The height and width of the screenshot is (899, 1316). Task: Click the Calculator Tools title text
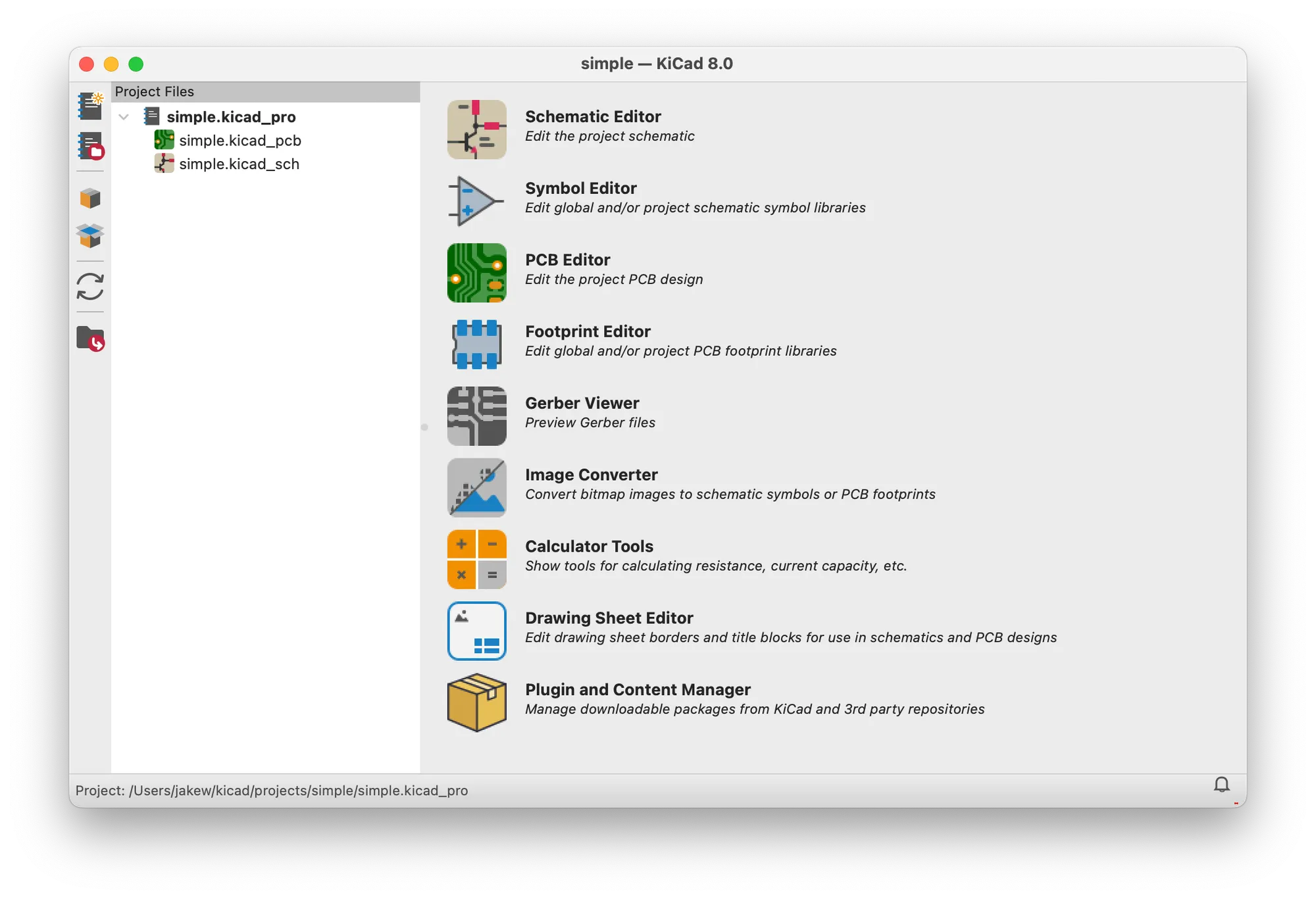tap(589, 547)
